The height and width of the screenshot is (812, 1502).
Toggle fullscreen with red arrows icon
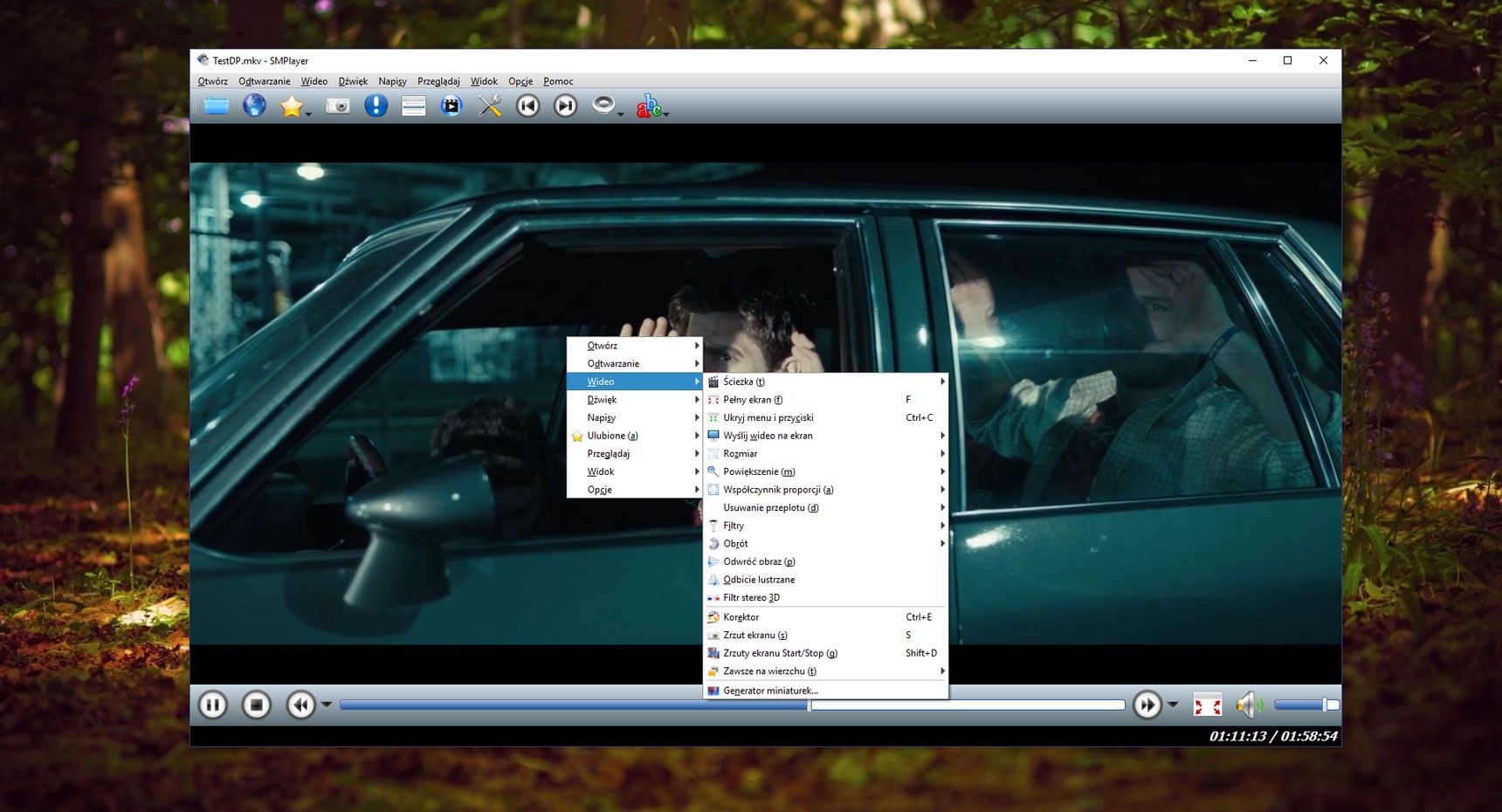tap(1208, 705)
